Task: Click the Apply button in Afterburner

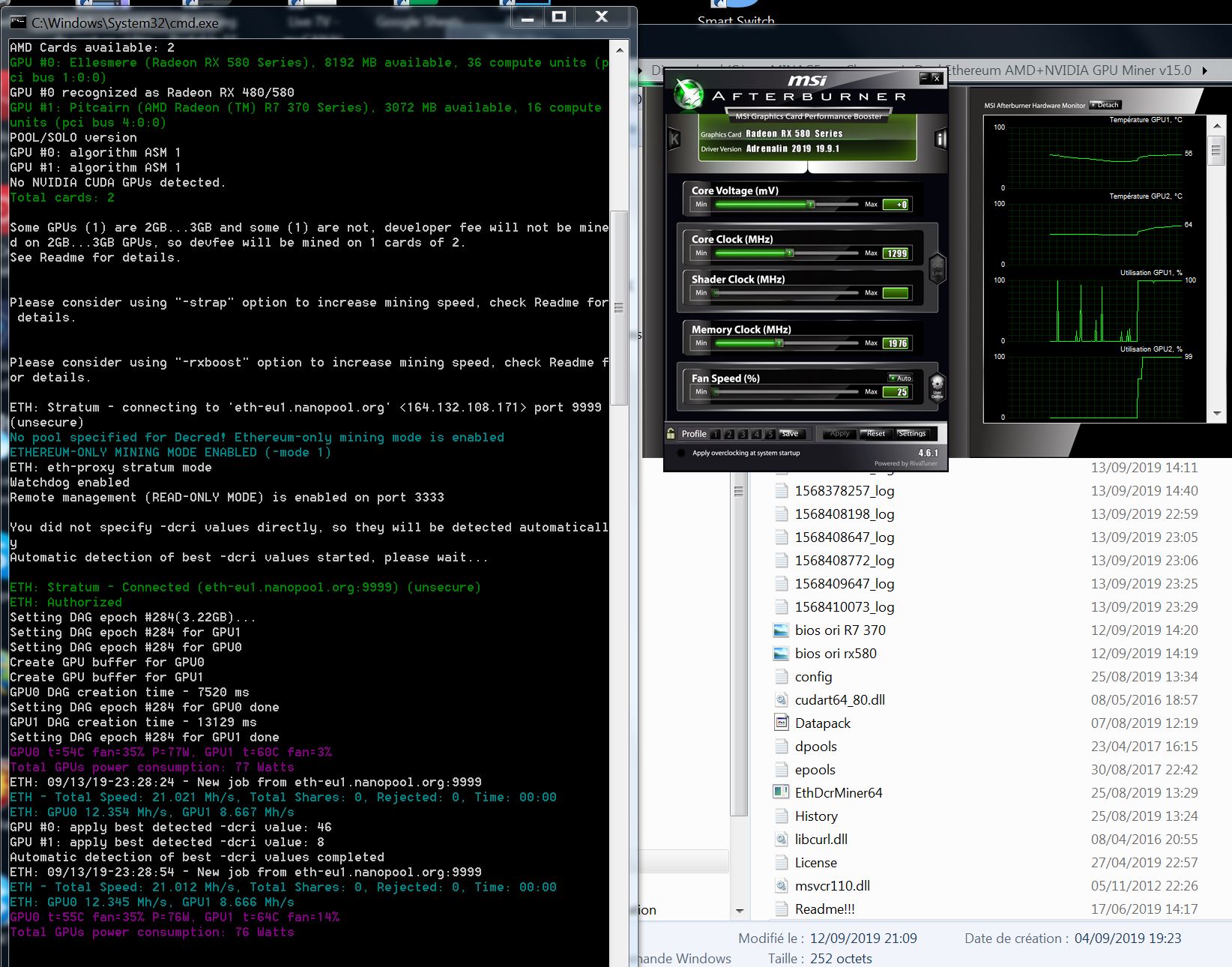Action: (839, 433)
